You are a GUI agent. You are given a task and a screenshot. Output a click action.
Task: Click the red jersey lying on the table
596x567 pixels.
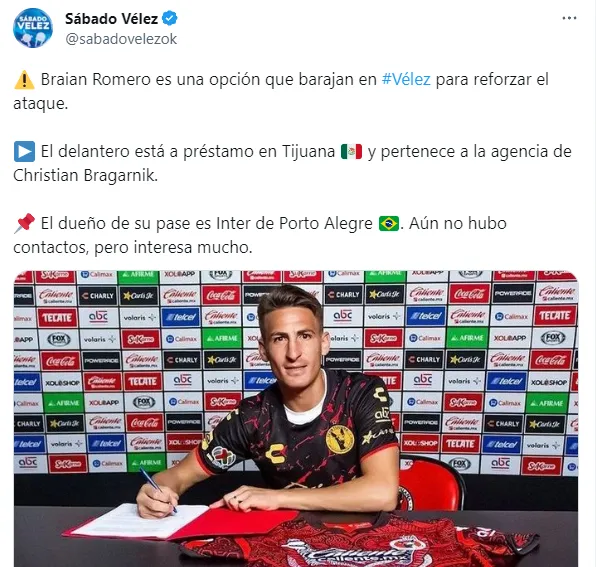coord(359,542)
